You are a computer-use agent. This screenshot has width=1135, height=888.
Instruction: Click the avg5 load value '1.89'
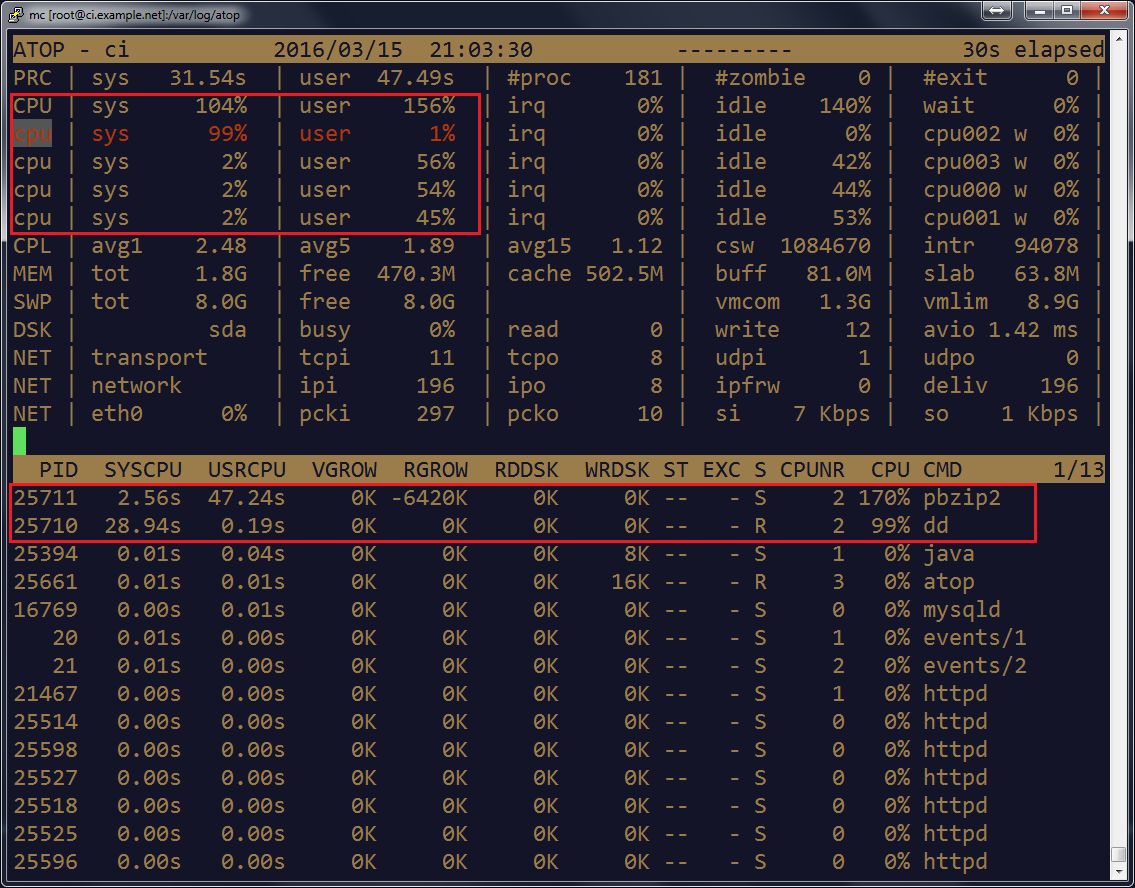click(429, 246)
